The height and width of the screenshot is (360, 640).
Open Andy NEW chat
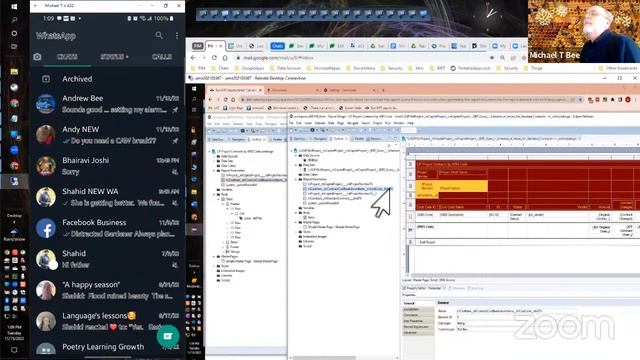point(107,135)
